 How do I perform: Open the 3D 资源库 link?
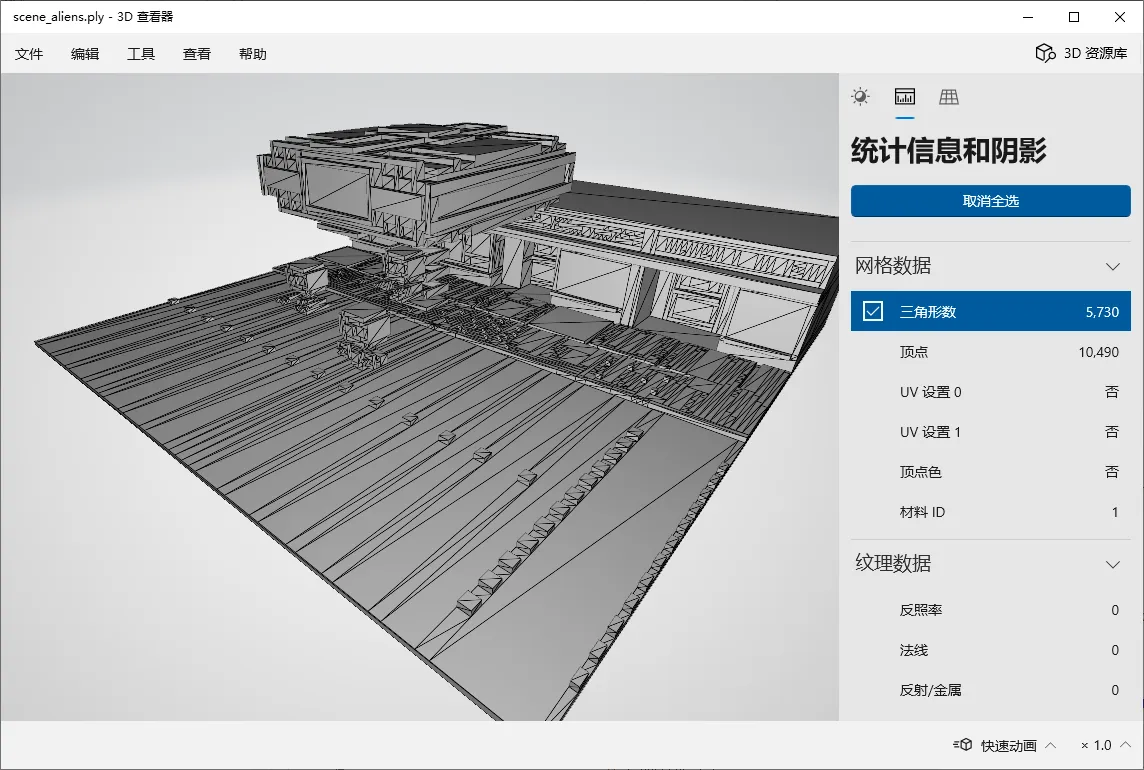(1094, 54)
